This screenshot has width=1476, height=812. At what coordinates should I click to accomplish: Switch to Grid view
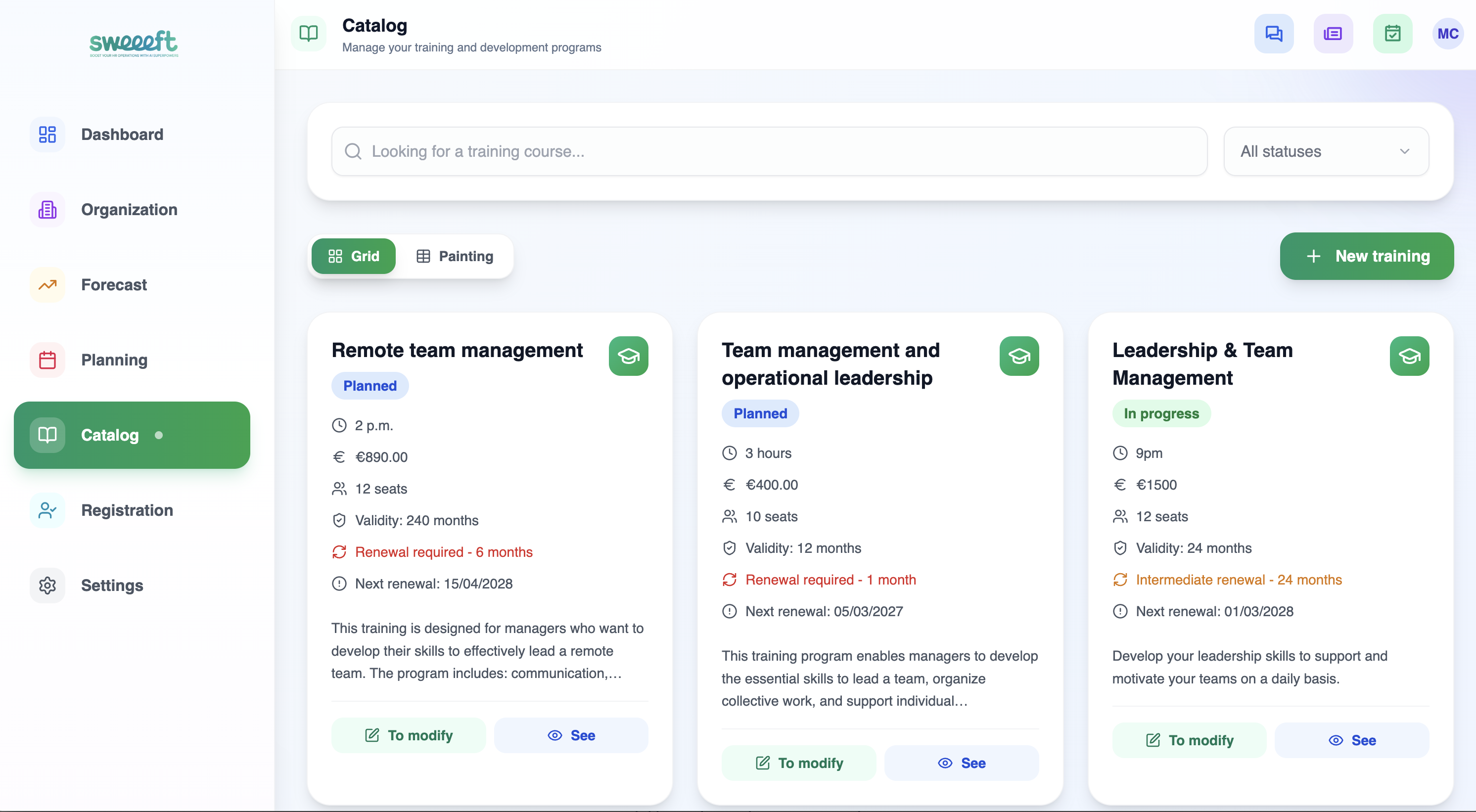354,256
